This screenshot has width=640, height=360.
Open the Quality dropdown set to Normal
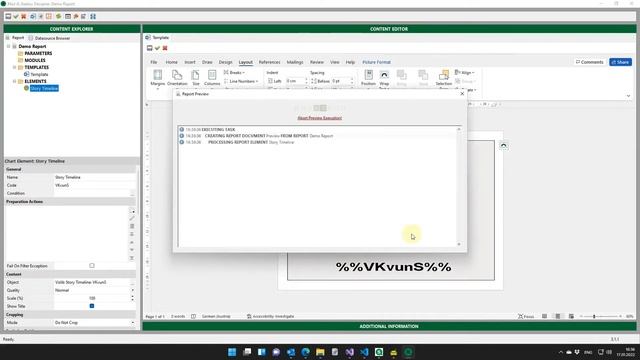[132, 290]
